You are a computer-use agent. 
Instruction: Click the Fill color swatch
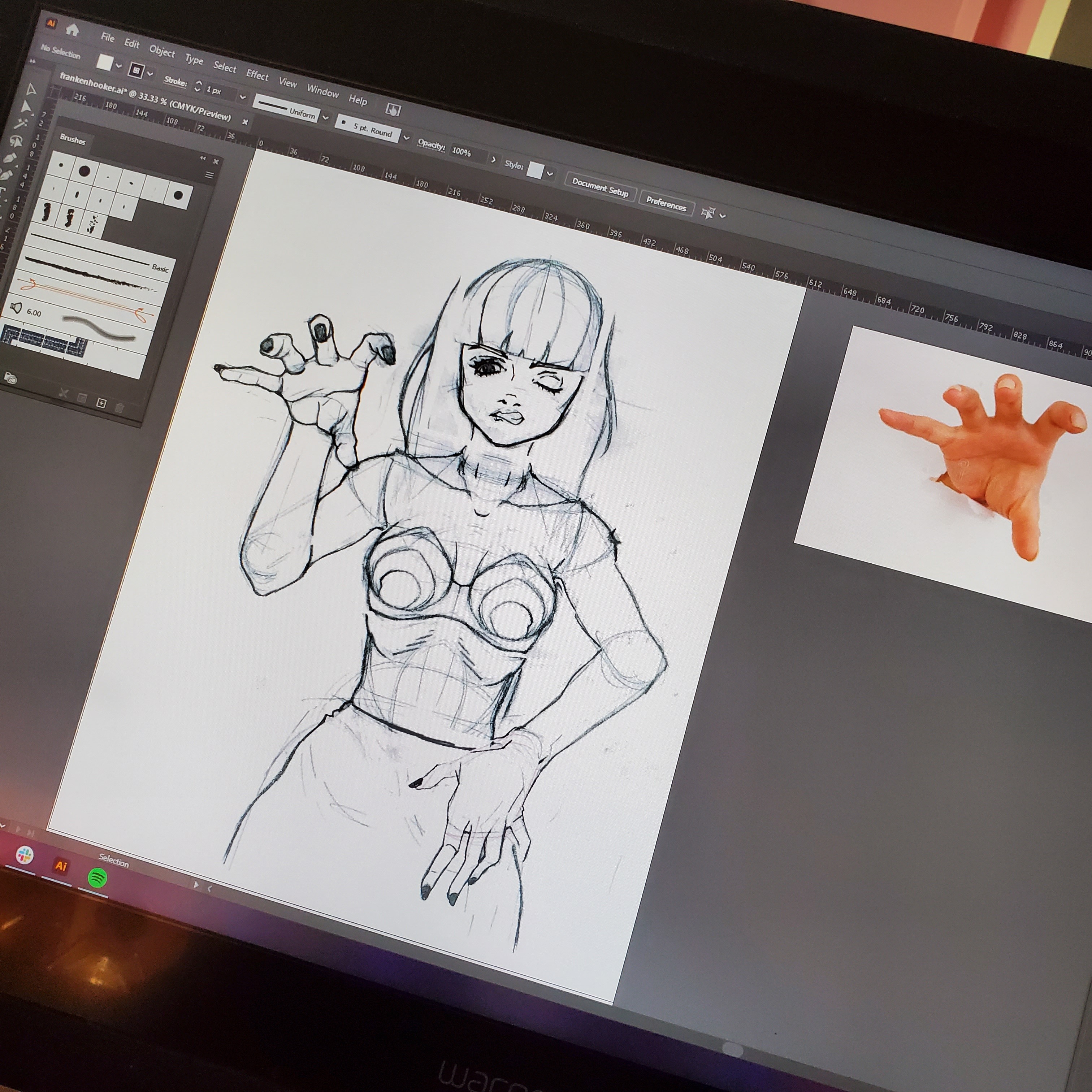coord(105,62)
